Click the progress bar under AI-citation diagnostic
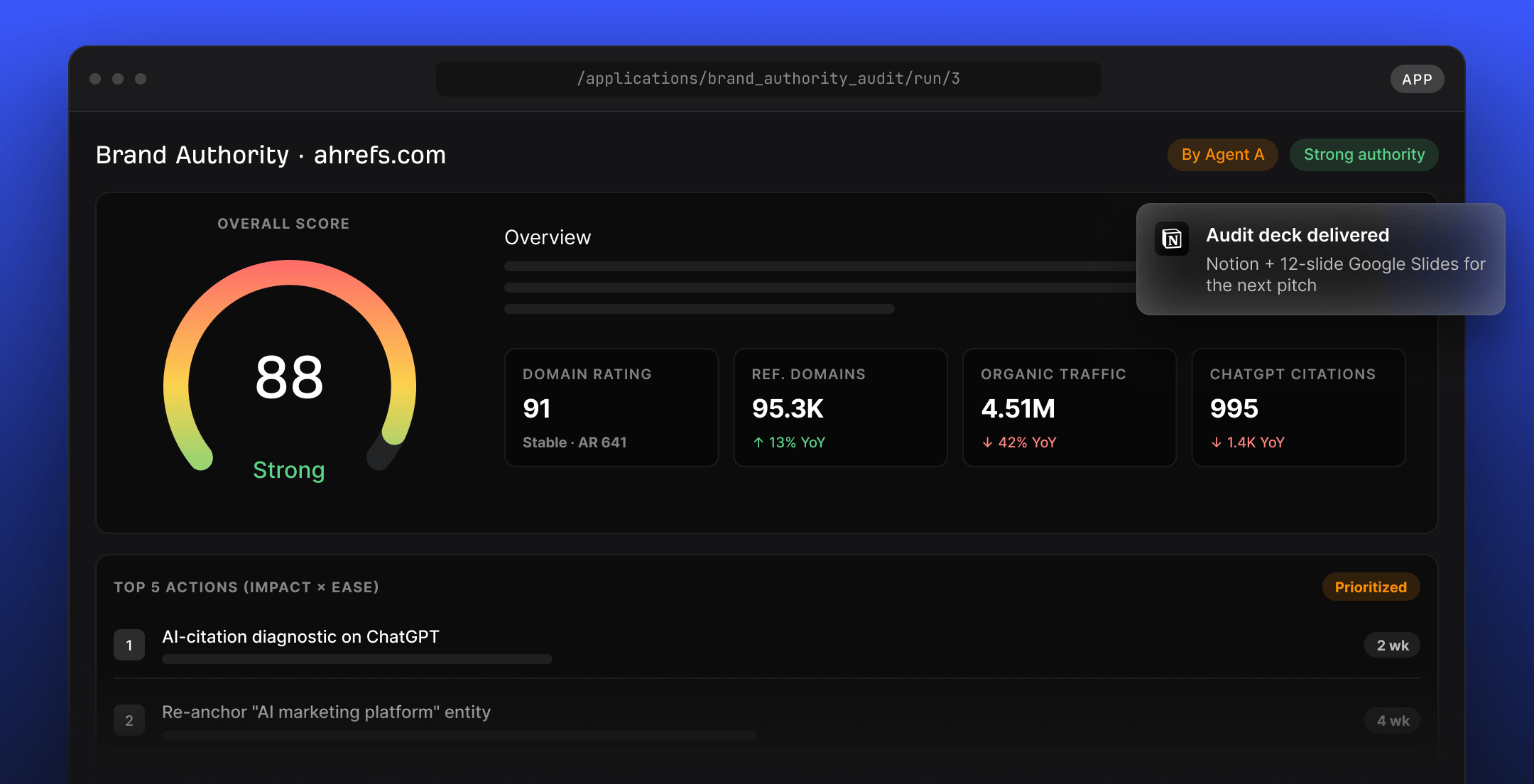Viewport: 1534px width, 784px height. tap(357, 659)
